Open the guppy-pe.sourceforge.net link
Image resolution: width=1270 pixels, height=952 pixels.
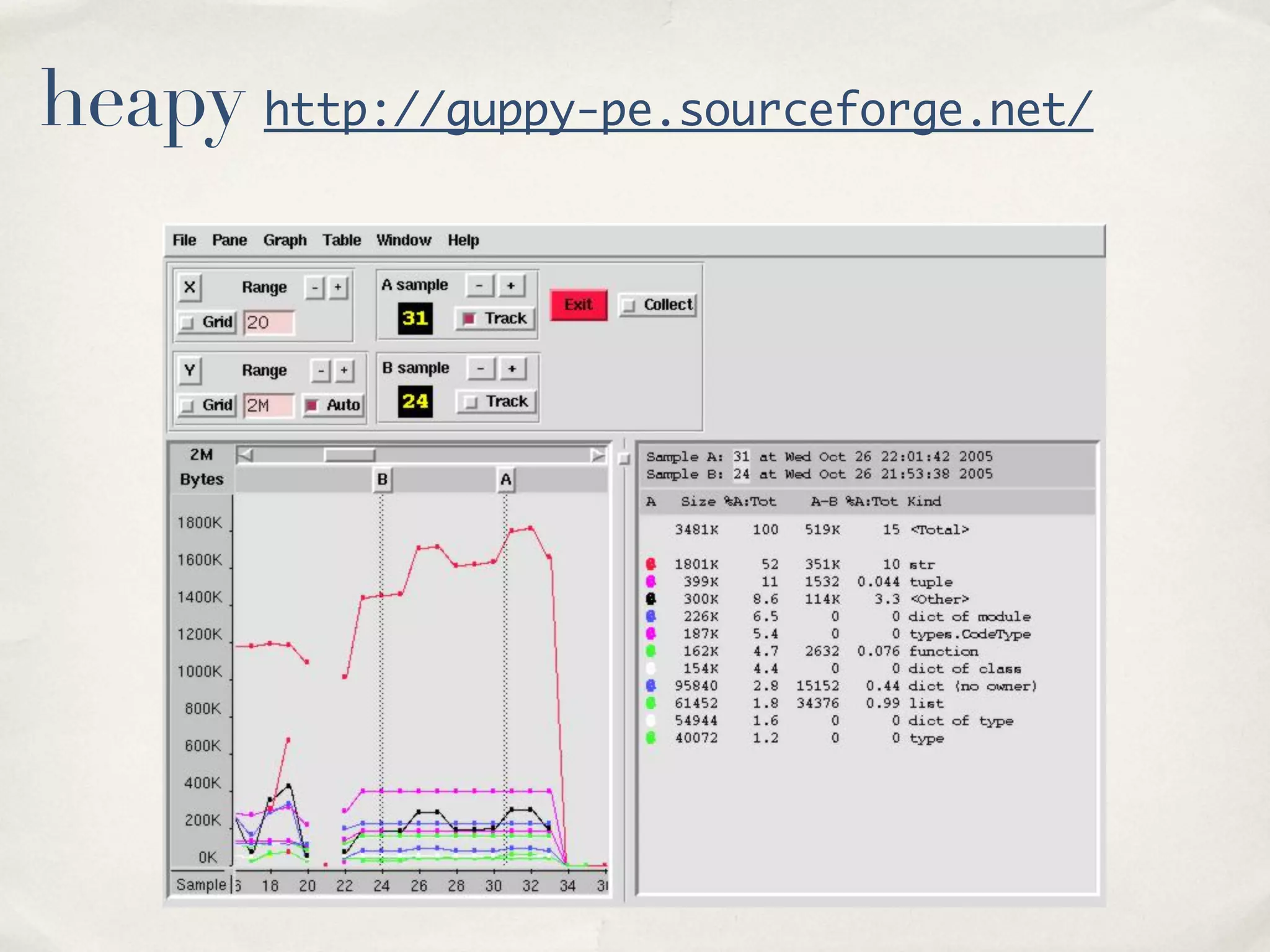click(678, 110)
